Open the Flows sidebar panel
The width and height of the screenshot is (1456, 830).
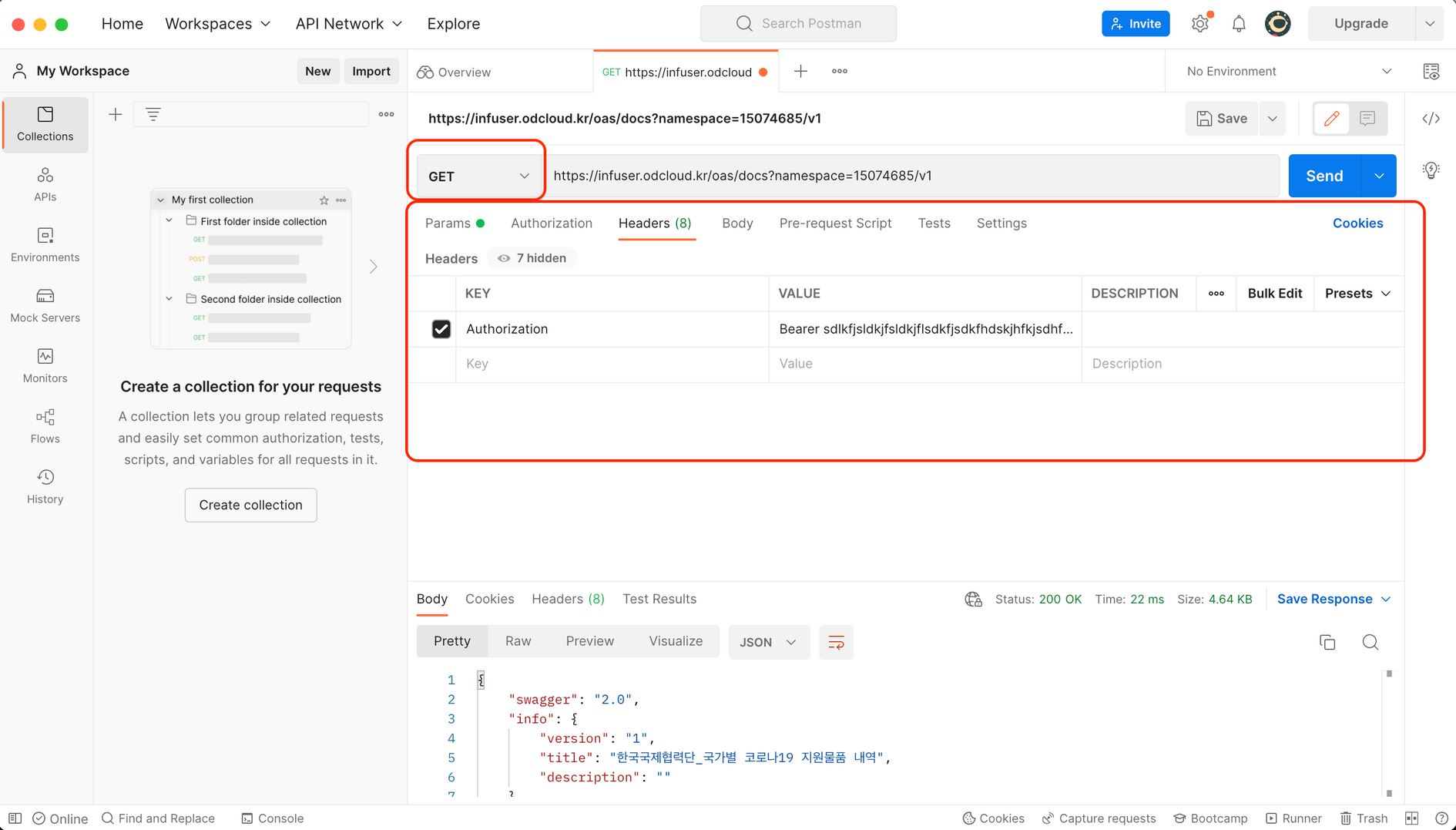coord(45,426)
